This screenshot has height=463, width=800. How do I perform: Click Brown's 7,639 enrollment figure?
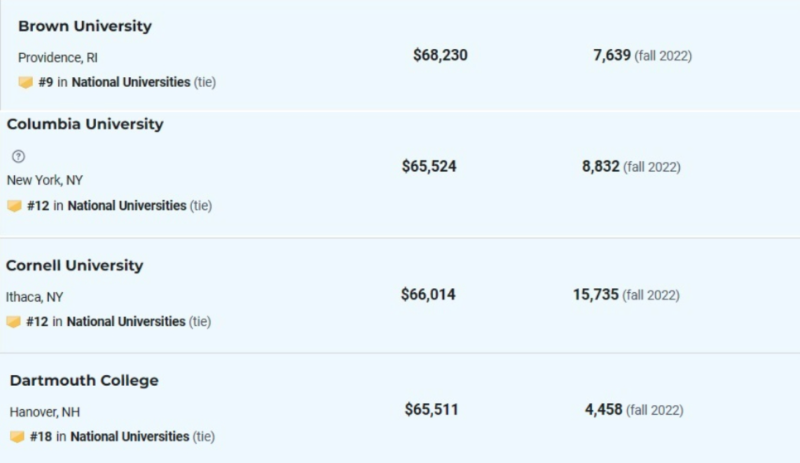[x=612, y=55]
